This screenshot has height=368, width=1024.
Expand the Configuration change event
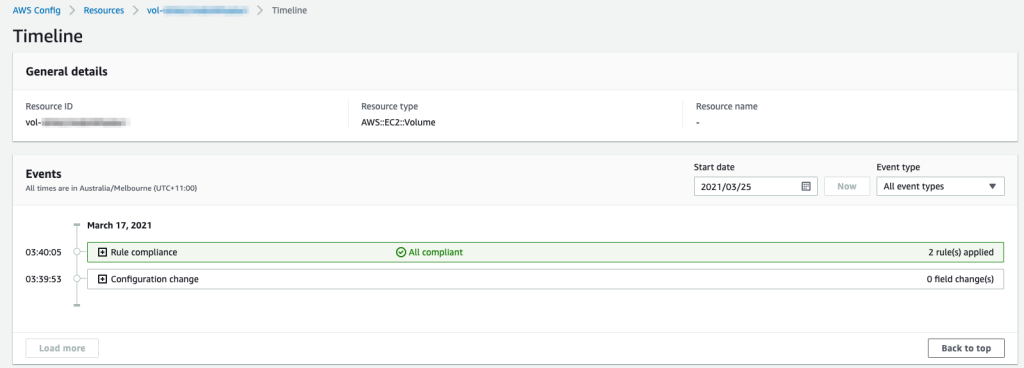[103, 279]
